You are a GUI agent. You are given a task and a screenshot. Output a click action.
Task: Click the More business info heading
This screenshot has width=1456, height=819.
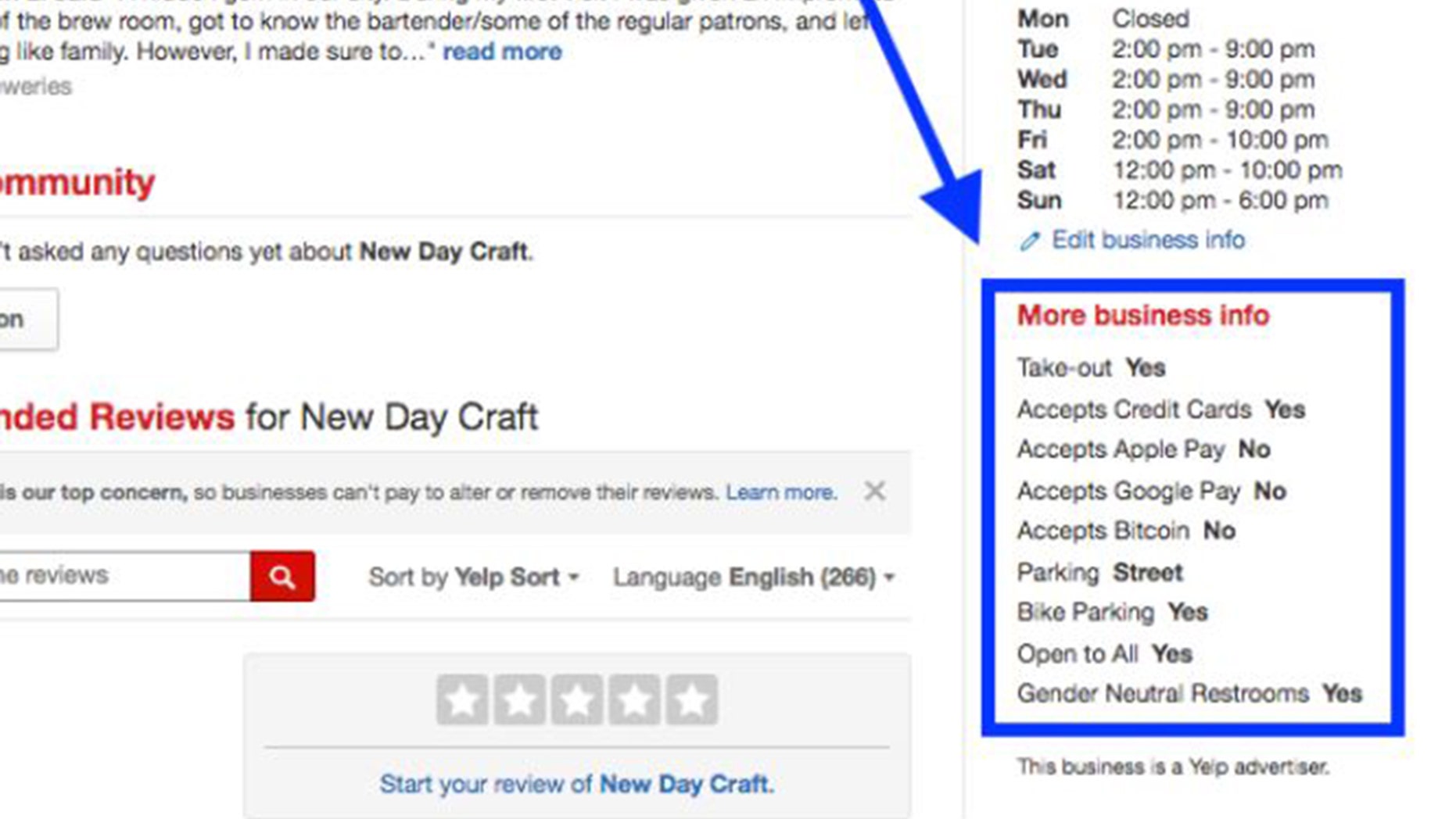(1142, 315)
